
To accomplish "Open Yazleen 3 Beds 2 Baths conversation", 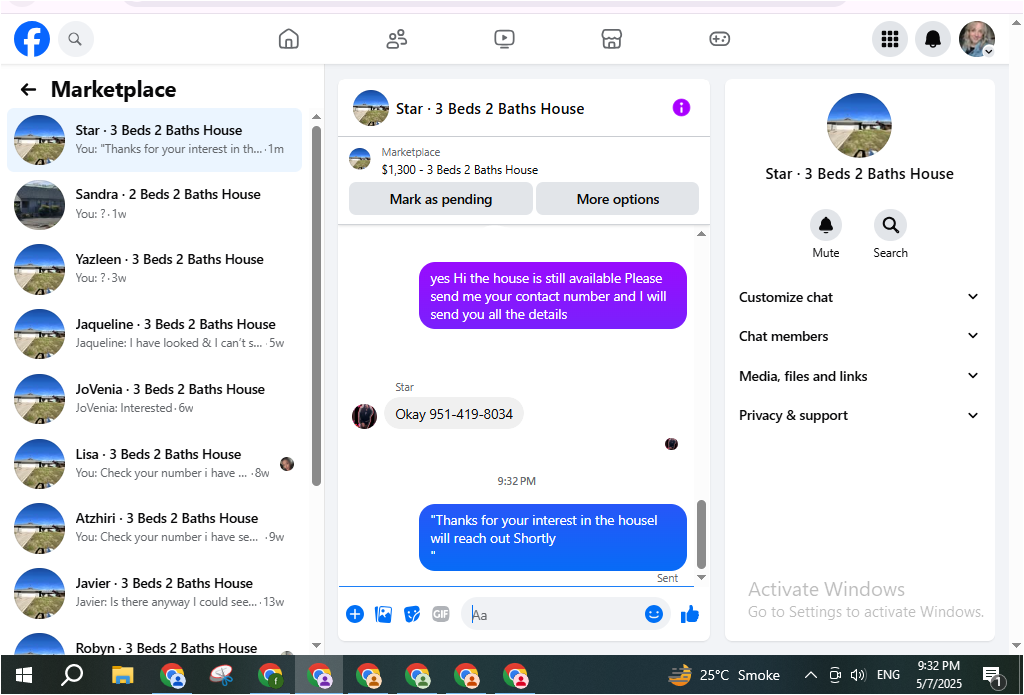I will point(155,269).
